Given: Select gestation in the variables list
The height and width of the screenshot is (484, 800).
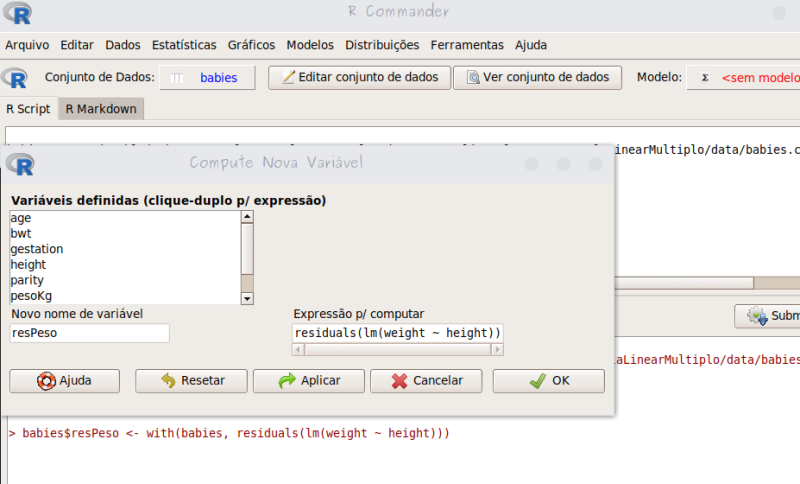Looking at the screenshot, I should 37,249.
